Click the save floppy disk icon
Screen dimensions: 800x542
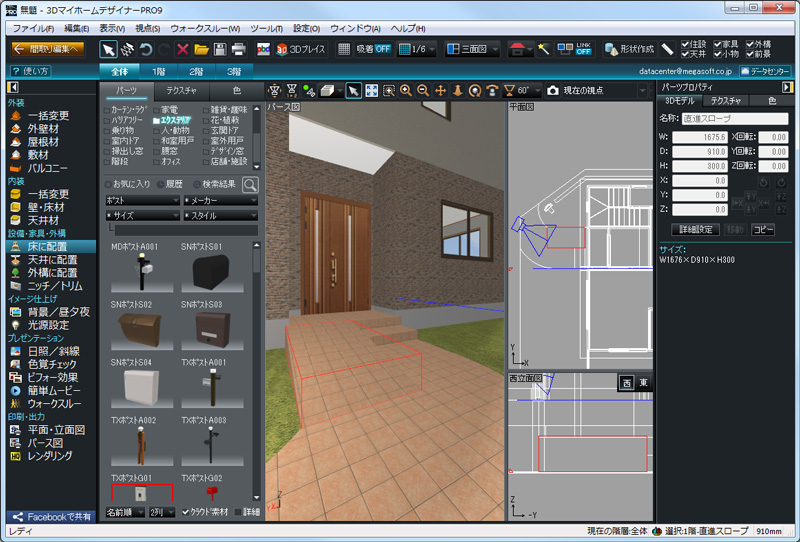tap(219, 49)
